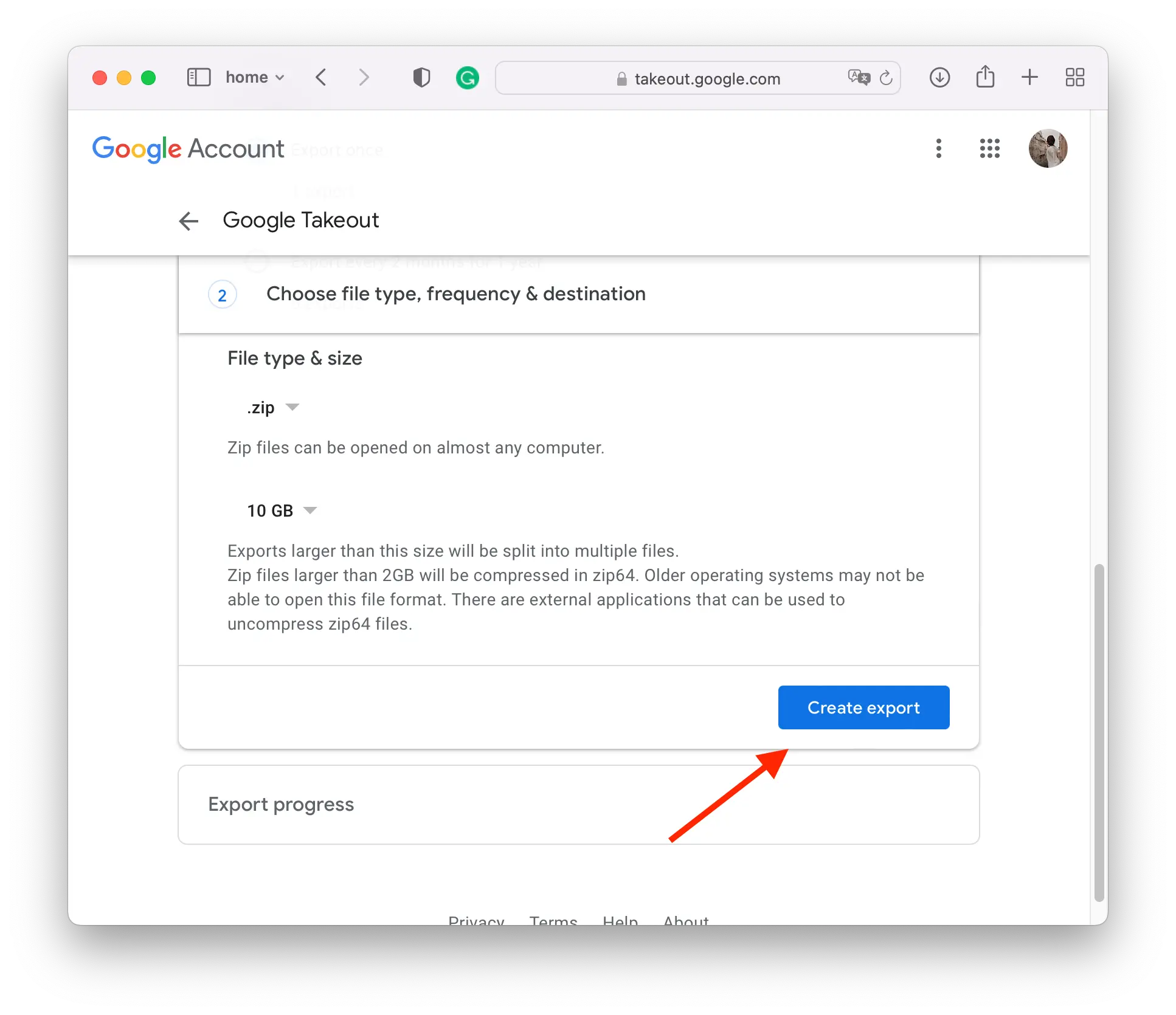The width and height of the screenshot is (1176, 1015).
Task: Click the back arrow beside Google Takeout
Action: point(189,221)
